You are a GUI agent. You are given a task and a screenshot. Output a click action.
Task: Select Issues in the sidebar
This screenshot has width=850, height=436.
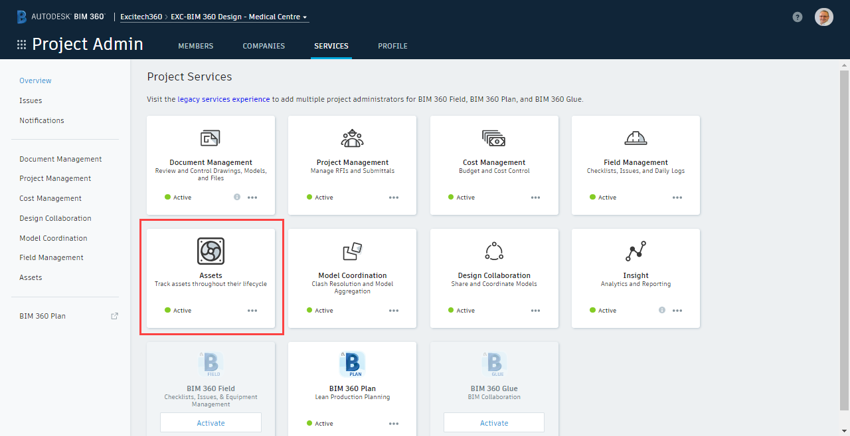tap(30, 100)
